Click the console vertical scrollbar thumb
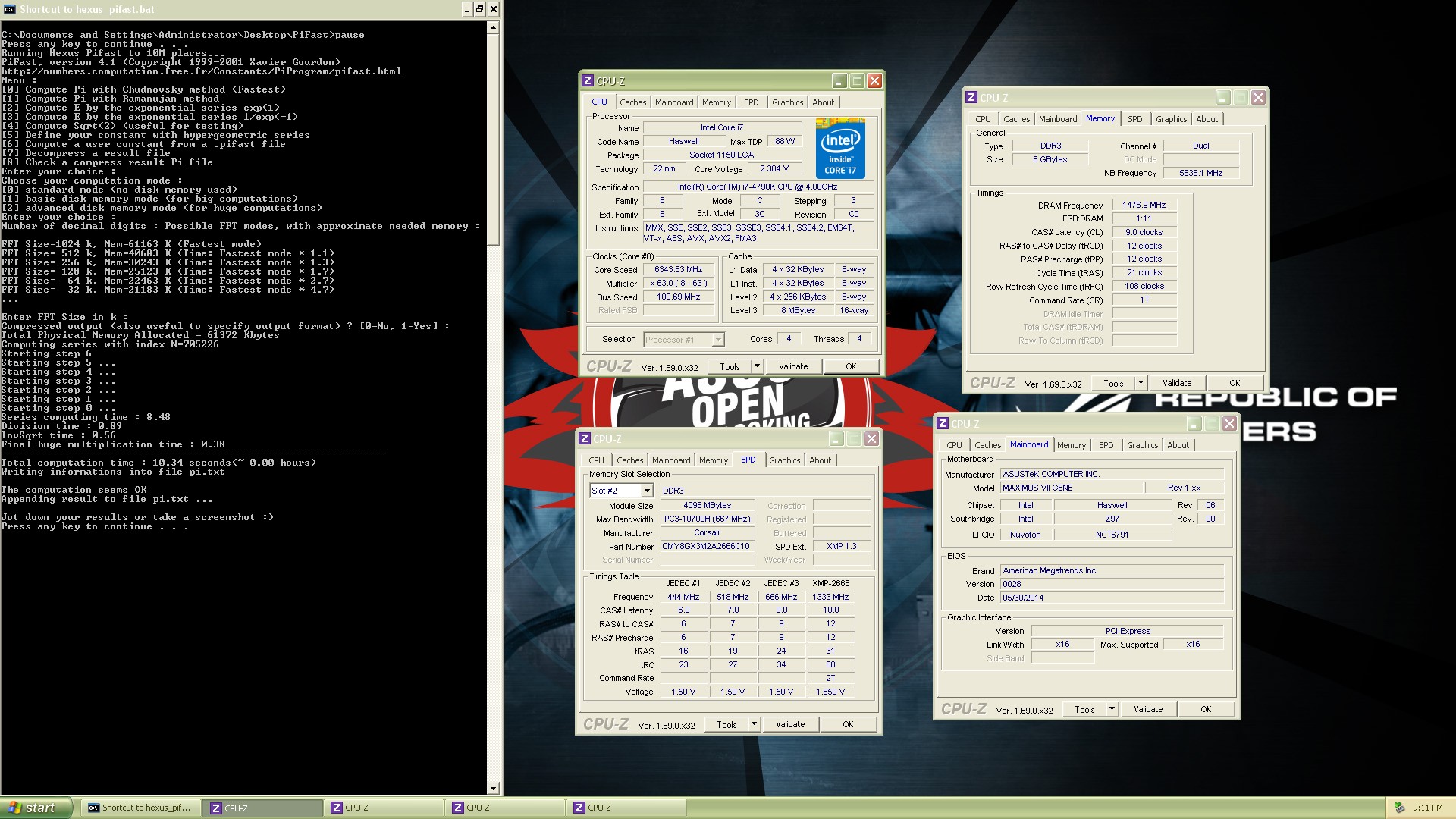1456x819 pixels. point(494,140)
